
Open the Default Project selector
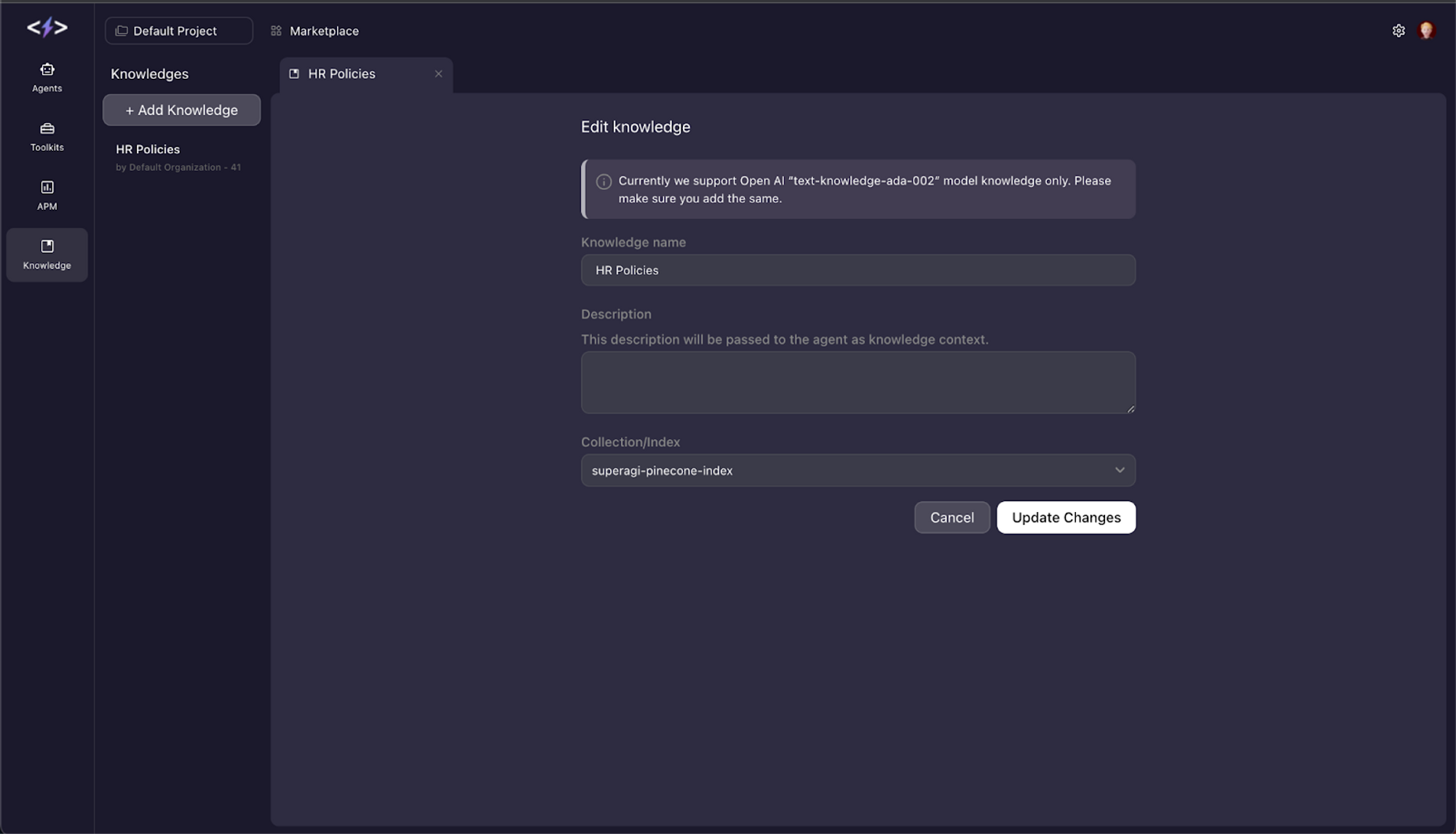tap(179, 31)
